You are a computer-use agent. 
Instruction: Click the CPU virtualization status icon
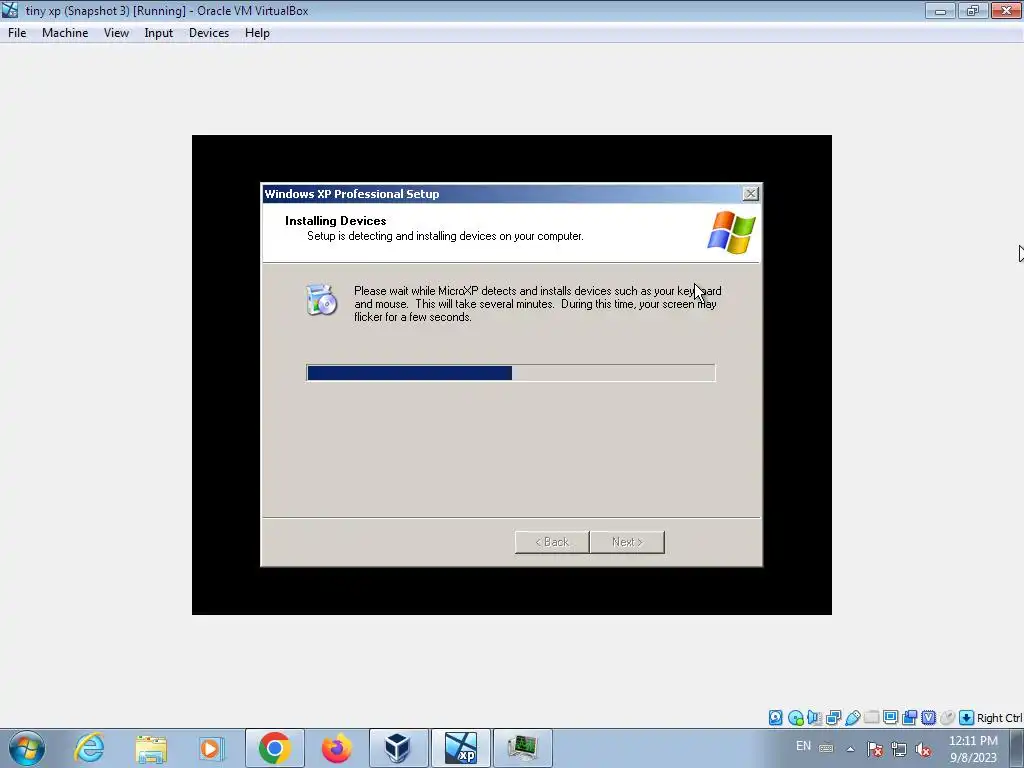pyautogui.click(x=928, y=718)
